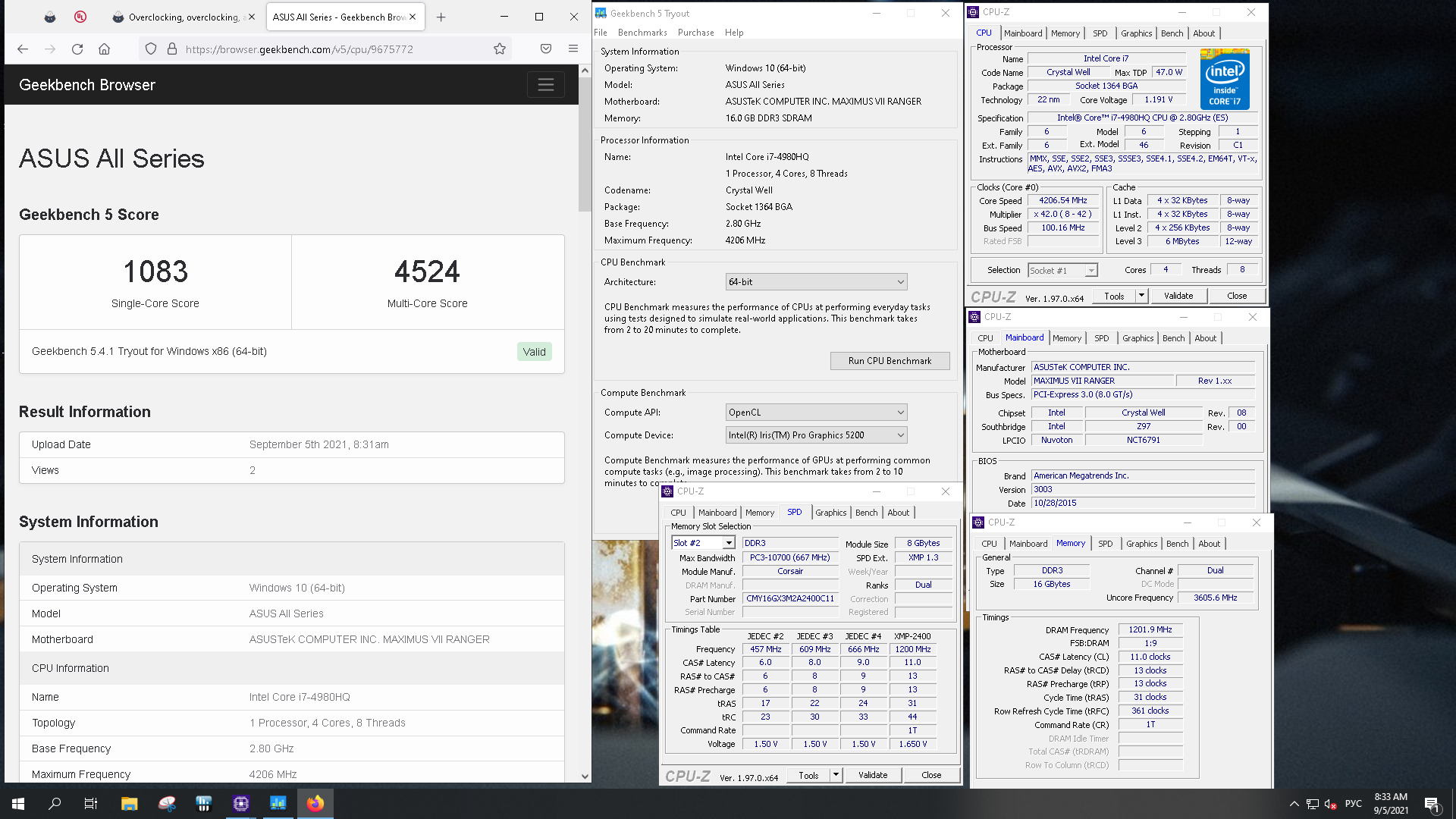
Task: Select the 4524 multi-core score text
Action: pos(427,271)
